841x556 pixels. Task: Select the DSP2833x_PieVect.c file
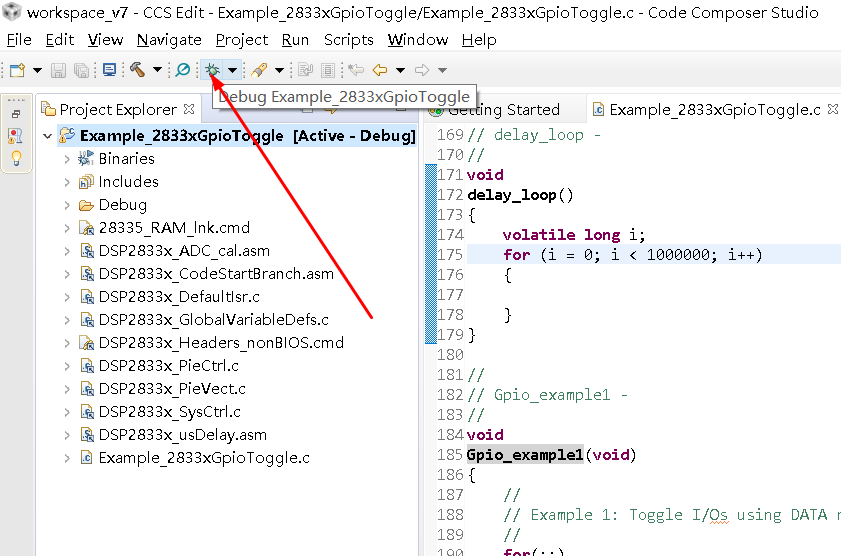click(172, 390)
